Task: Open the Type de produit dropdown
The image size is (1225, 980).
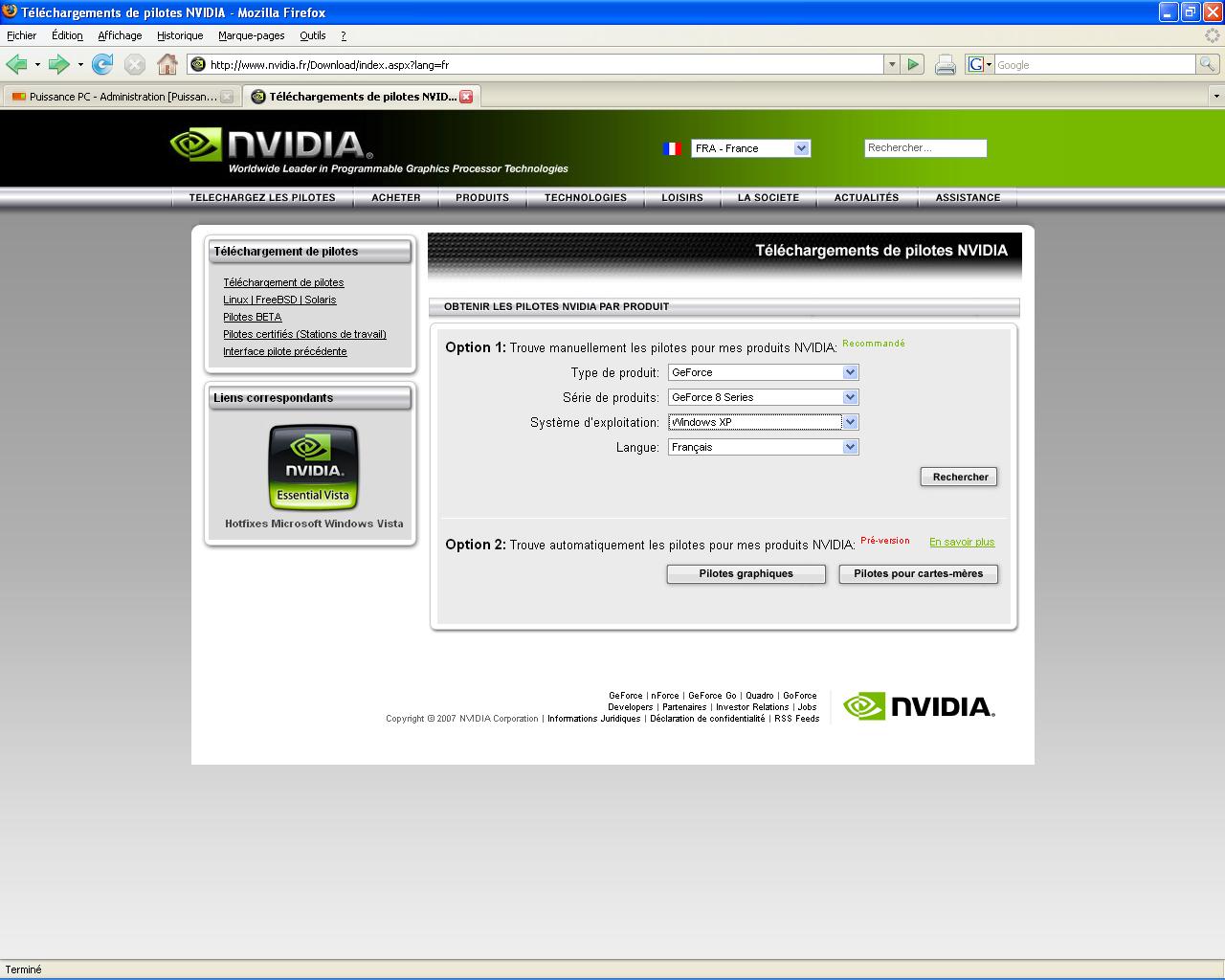Action: coord(763,372)
